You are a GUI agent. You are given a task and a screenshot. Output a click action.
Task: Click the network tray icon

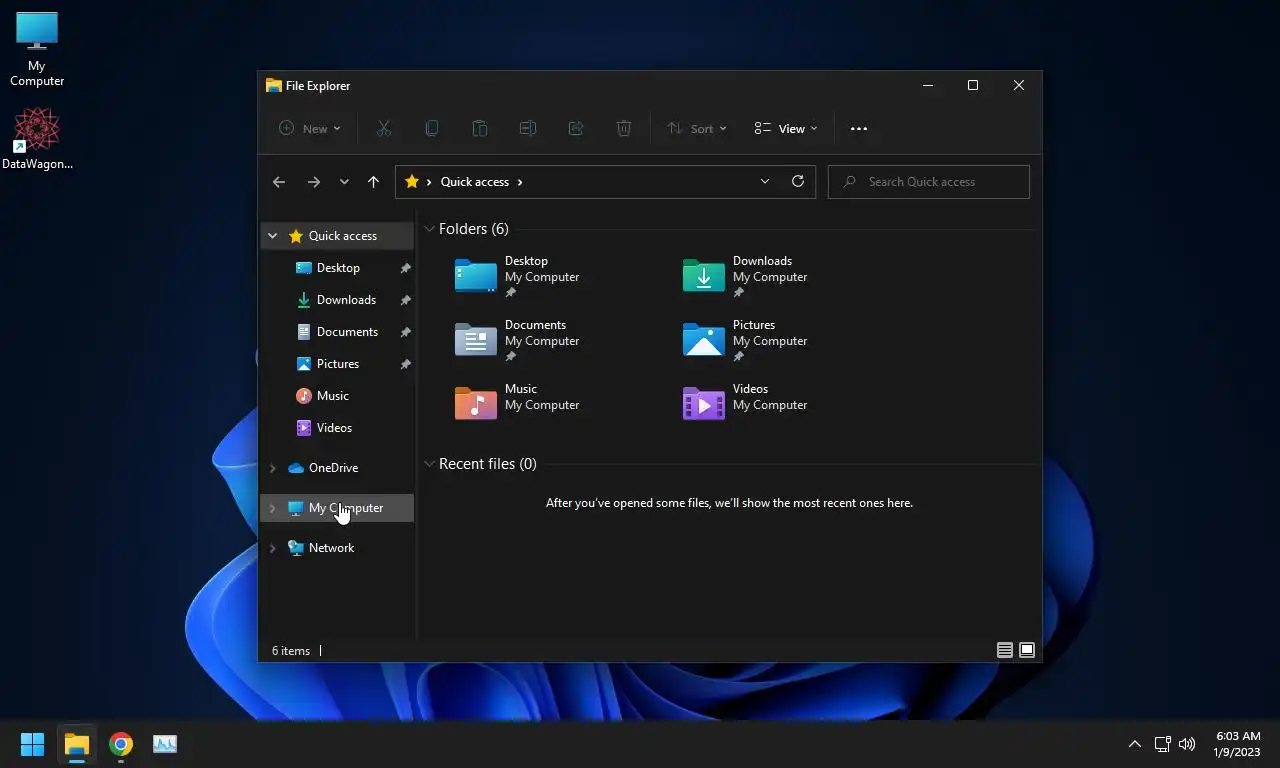[x=1162, y=744]
